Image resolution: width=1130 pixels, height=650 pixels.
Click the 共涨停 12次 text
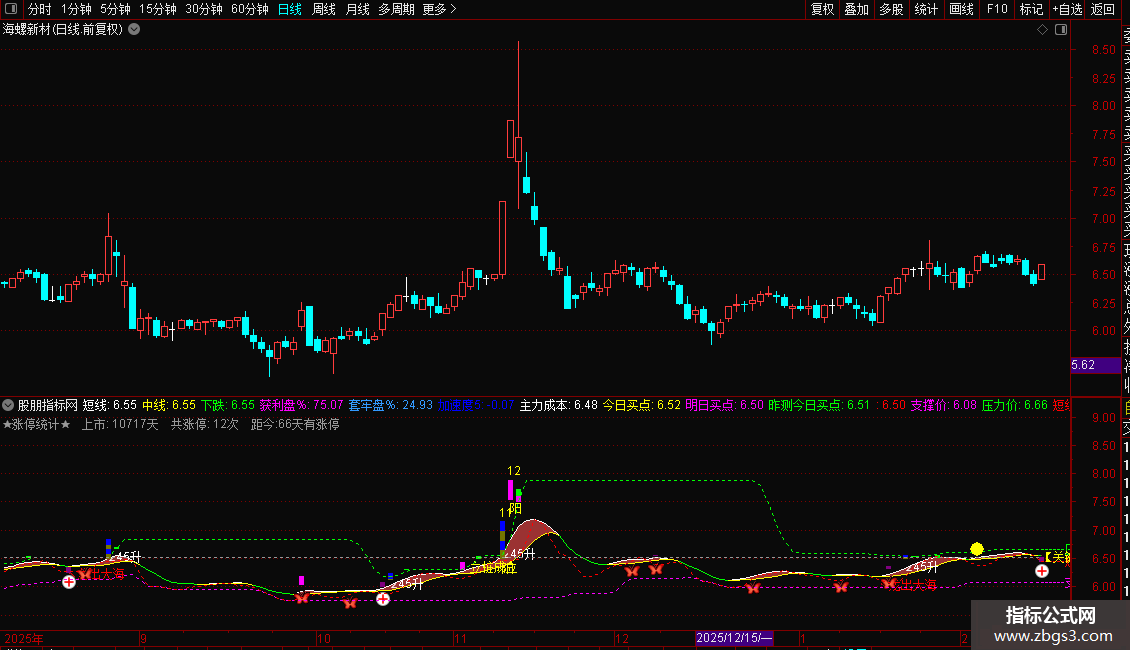click(205, 424)
